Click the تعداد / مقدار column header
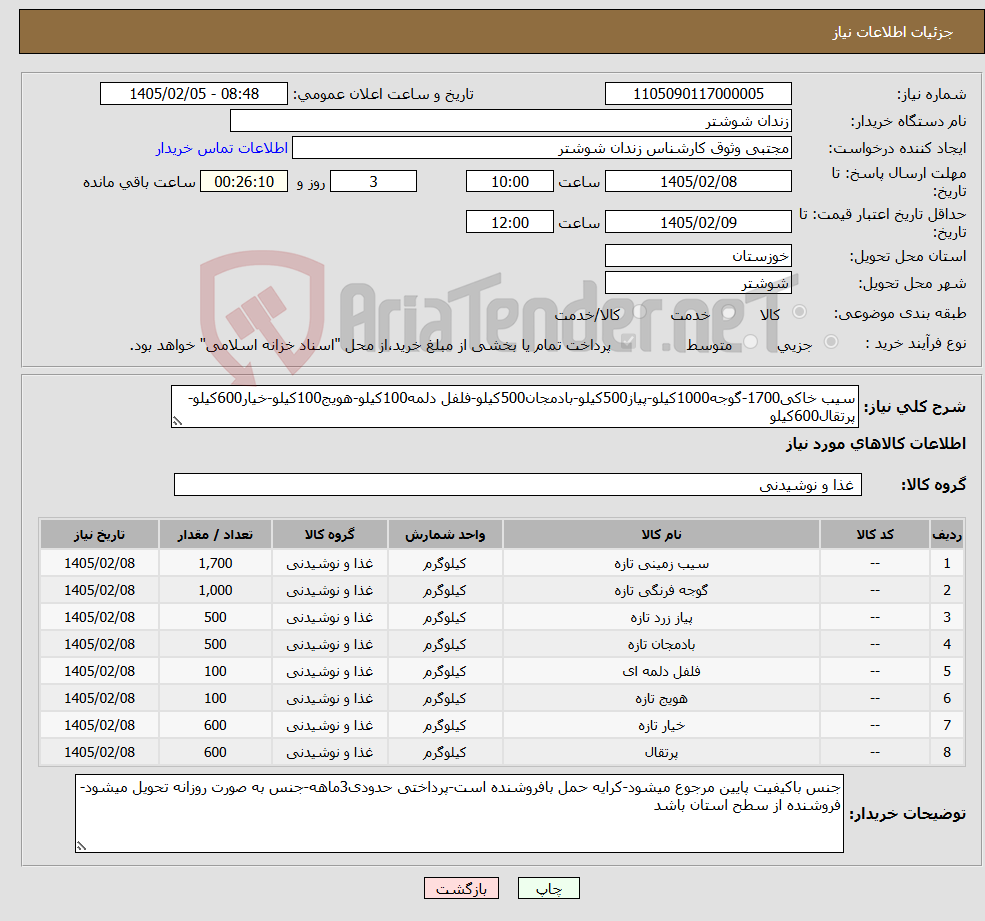Viewport: 985px width, 921px height. (215, 534)
